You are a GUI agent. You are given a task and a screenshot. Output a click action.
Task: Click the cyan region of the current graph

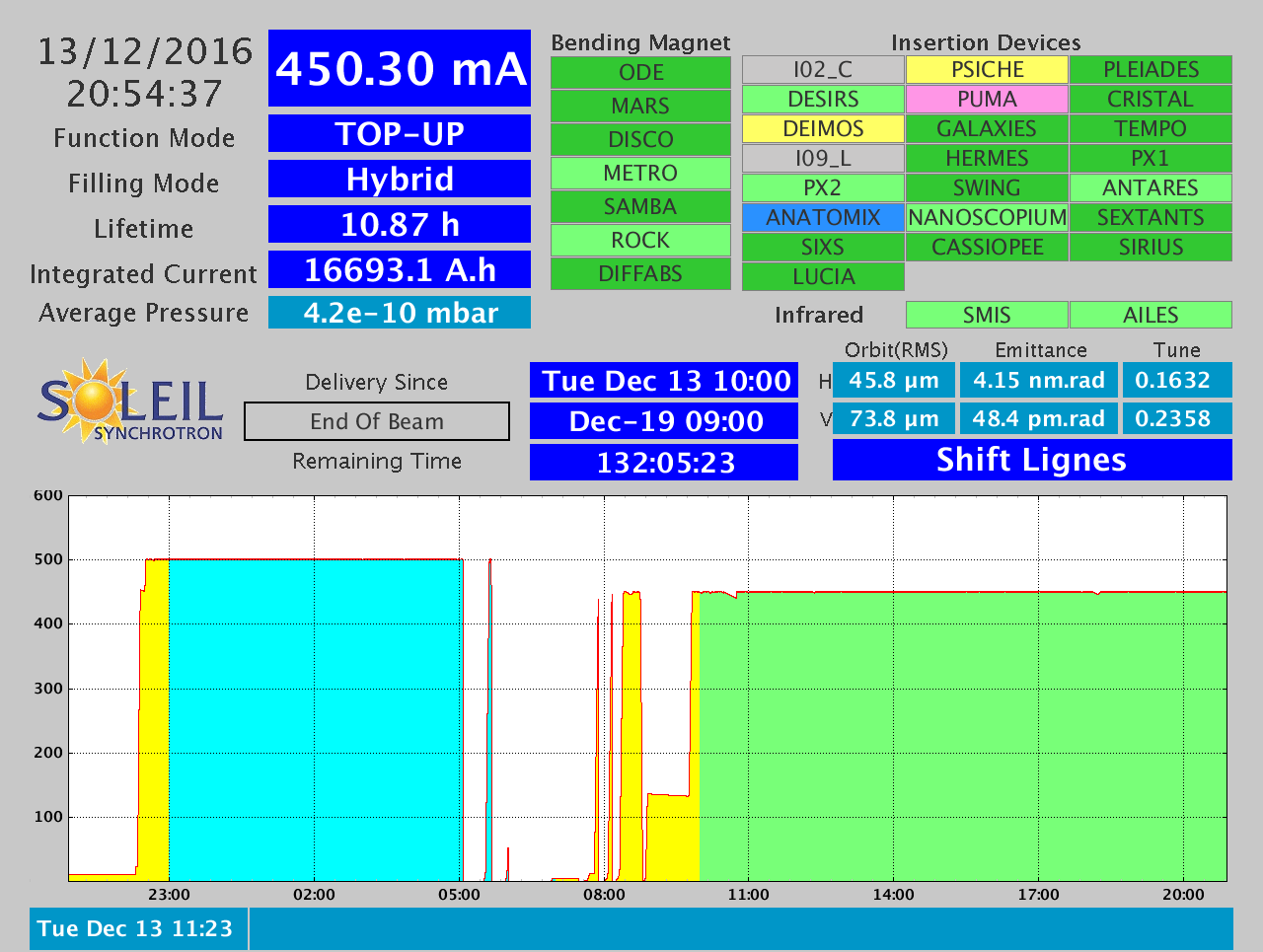[316, 720]
